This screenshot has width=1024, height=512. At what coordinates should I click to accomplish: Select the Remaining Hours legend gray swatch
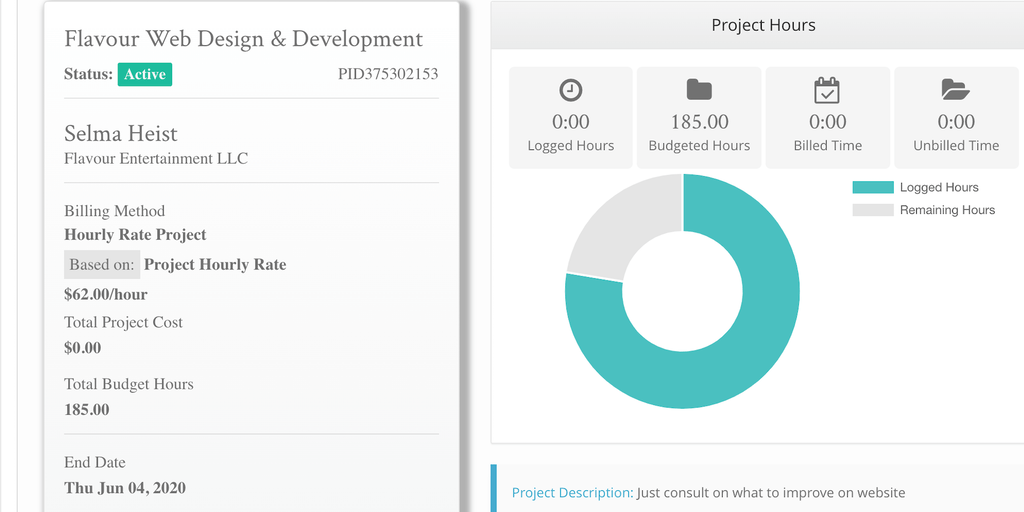(x=872, y=210)
